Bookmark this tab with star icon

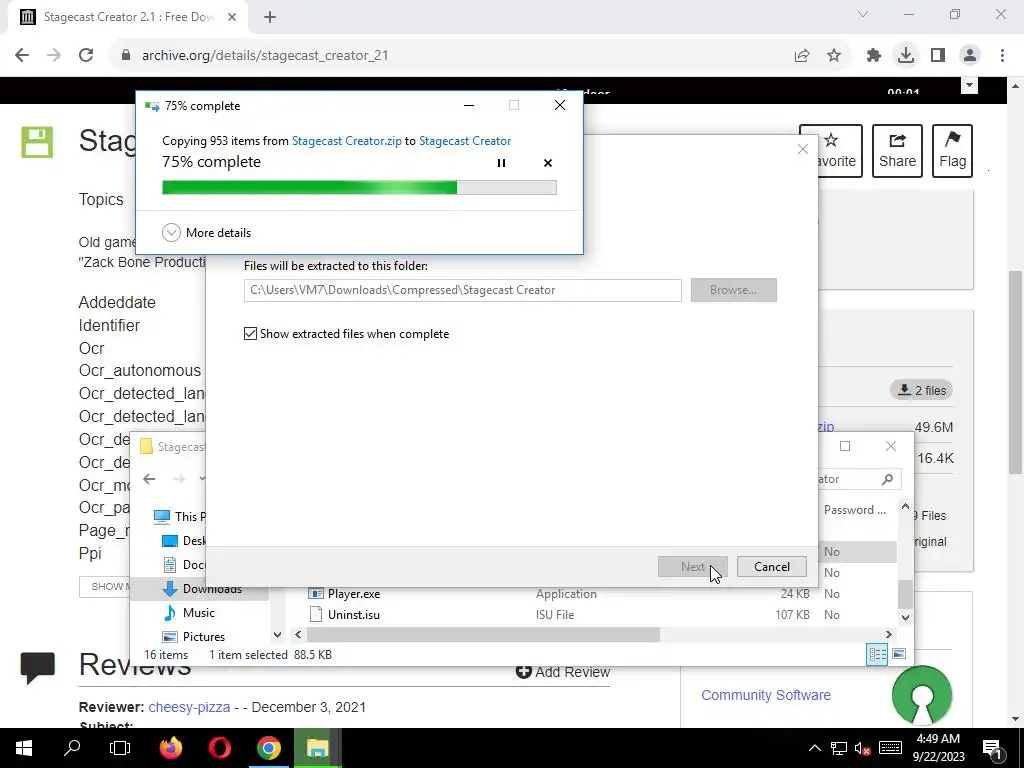834,56
